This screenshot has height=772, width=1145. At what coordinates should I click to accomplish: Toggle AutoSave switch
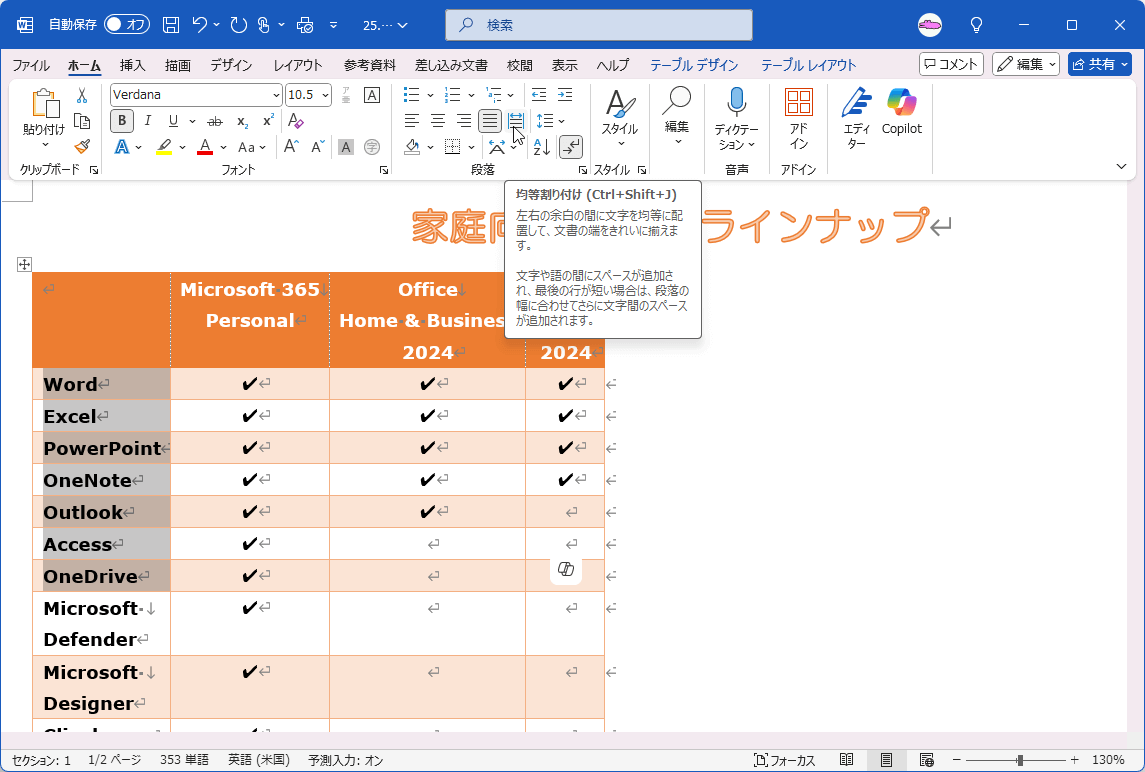click(127, 25)
